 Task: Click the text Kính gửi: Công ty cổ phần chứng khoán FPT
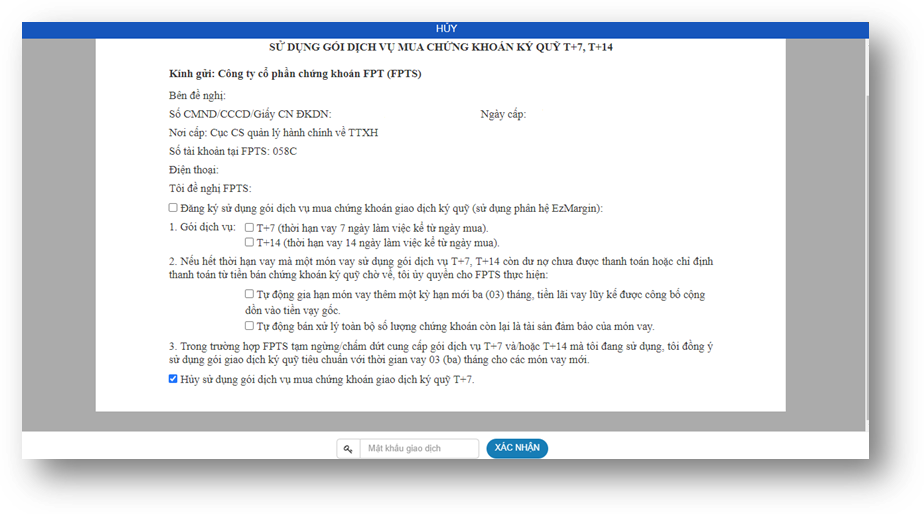point(295,74)
